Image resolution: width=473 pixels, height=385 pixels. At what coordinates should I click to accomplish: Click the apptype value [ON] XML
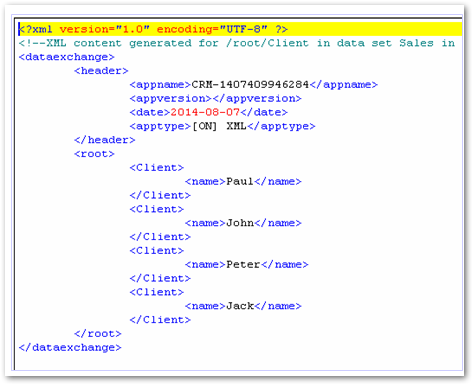(220, 126)
